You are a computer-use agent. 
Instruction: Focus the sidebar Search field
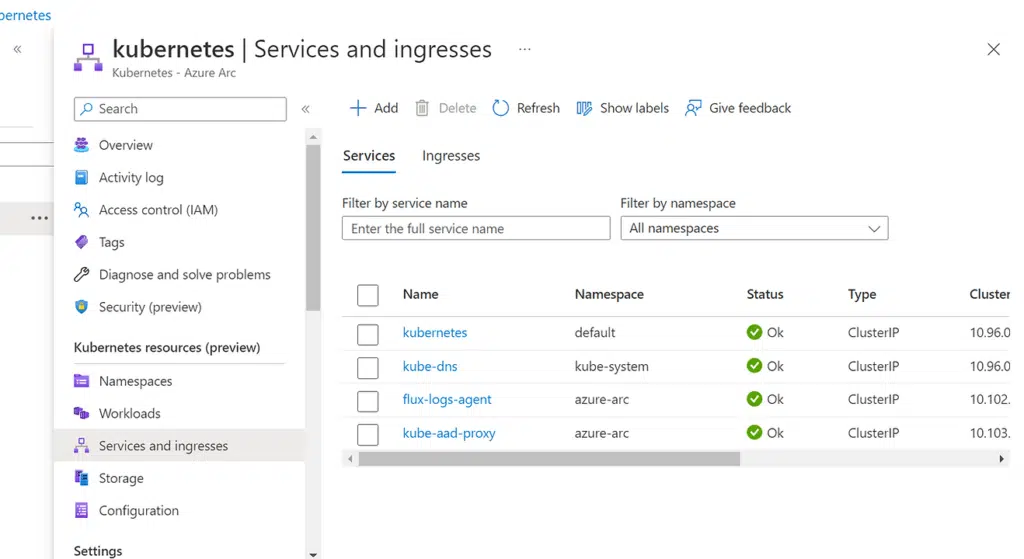(x=180, y=109)
